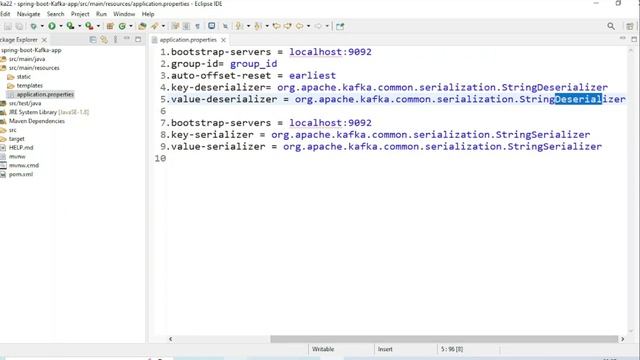Open the Coverage dropdown arrow
Screen dimensions: 640x360
tap(79, 26)
